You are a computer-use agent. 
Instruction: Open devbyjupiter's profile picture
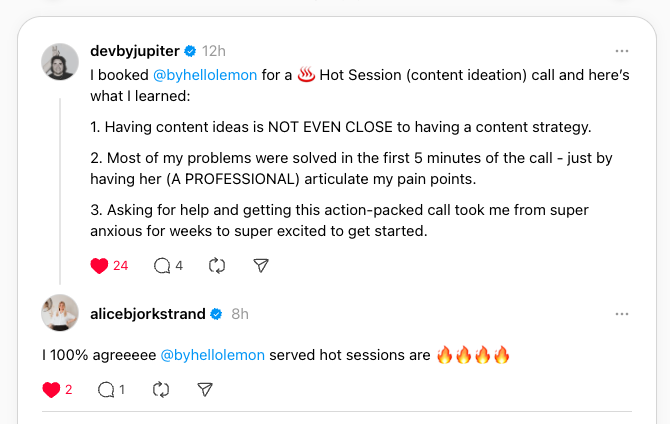click(60, 63)
